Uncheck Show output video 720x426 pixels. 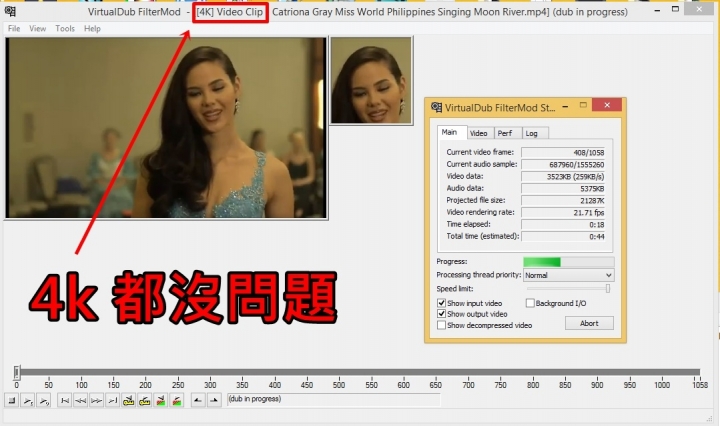pos(441,314)
